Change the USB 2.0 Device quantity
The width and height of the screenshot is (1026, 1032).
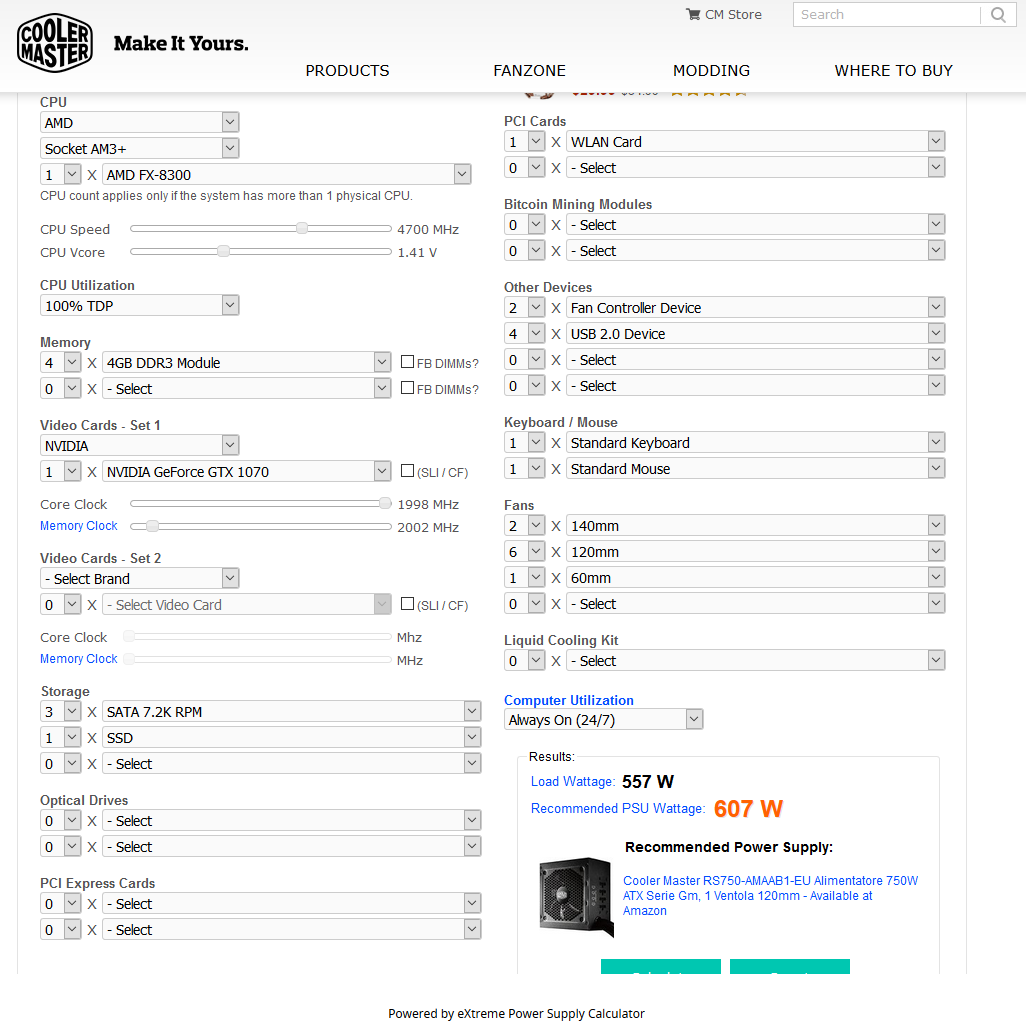tap(525, 334)
